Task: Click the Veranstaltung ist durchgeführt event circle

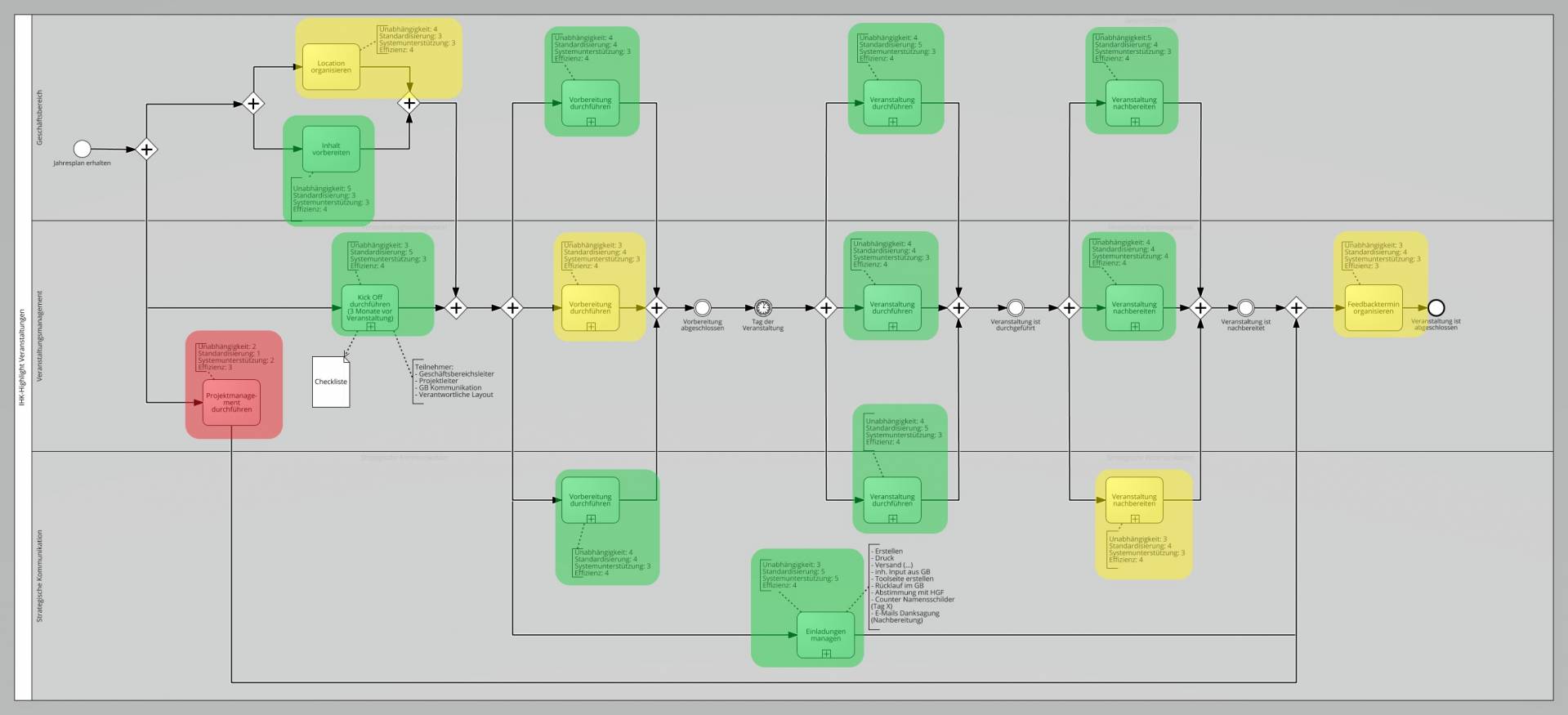Action: tap(1015, 308)
